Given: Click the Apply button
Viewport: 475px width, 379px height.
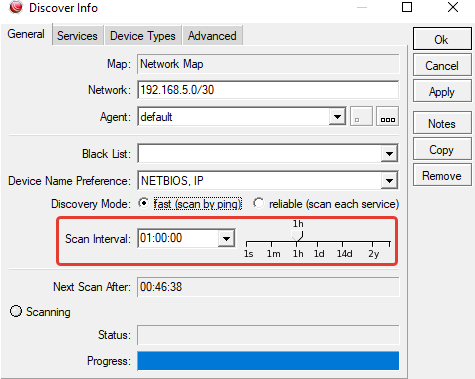Looking at the screenshot, I should (442, 91).
